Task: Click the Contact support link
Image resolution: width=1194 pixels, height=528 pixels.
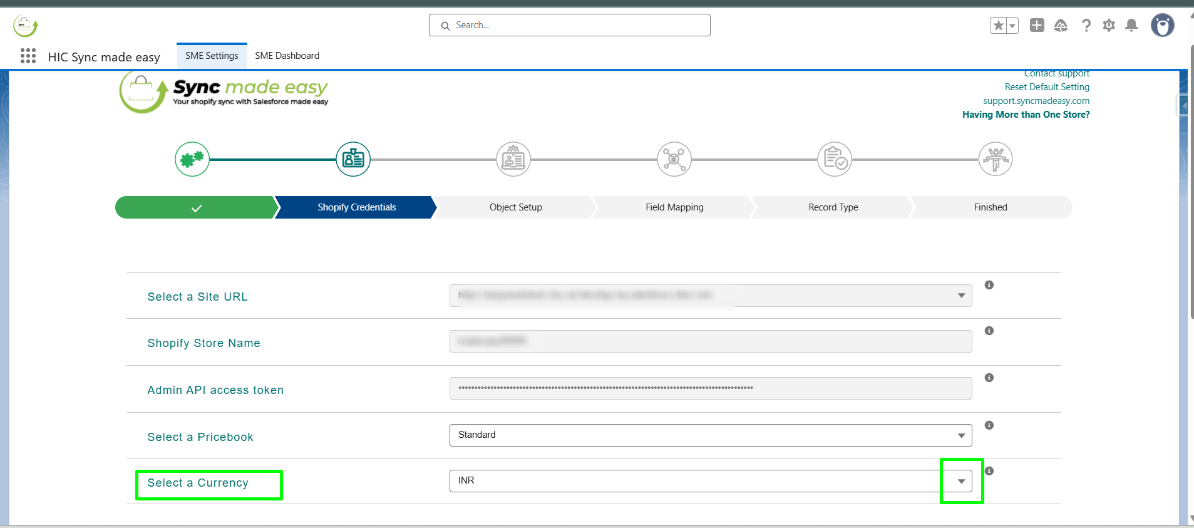Action: point(1056,74)
